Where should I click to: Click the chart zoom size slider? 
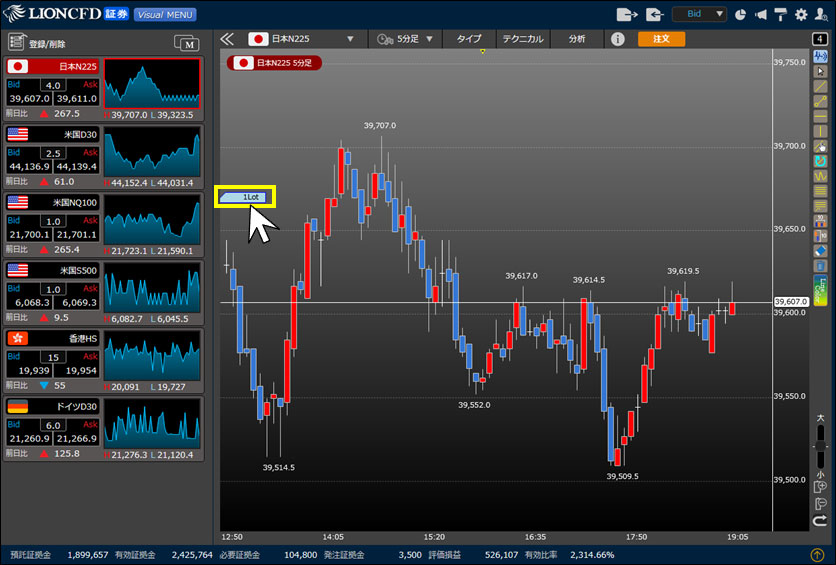point(820,446)
